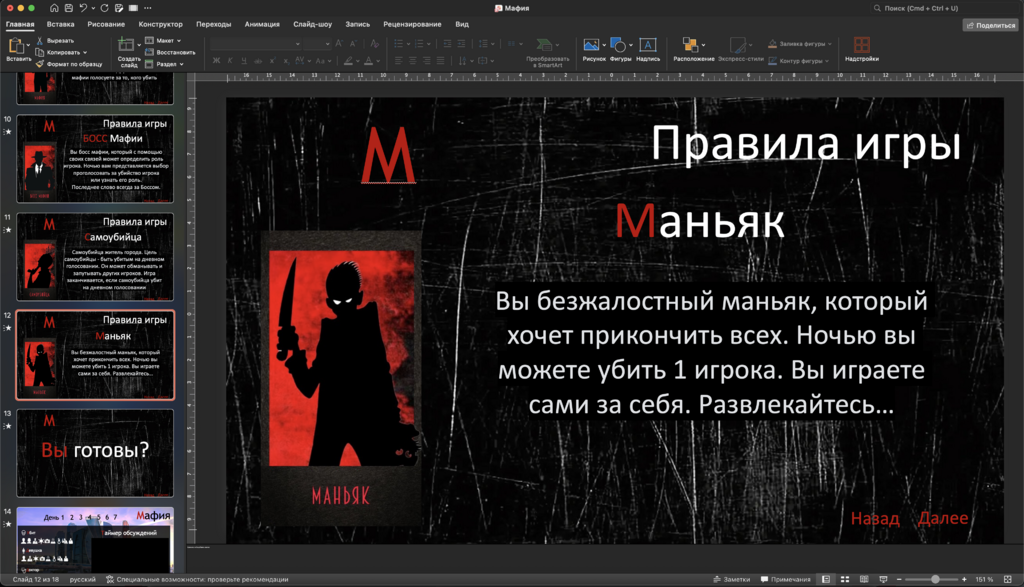
Task: Open the Анимация tab
Action: (x=262, y=24)
